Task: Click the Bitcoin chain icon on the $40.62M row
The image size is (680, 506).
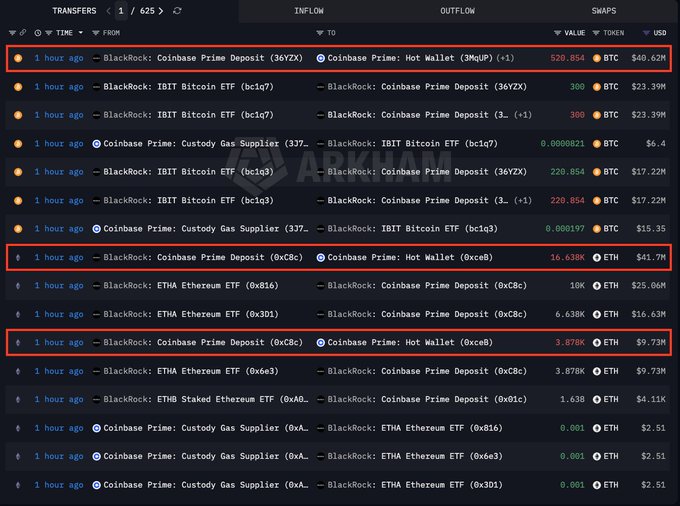Action: tap(18, 58)
